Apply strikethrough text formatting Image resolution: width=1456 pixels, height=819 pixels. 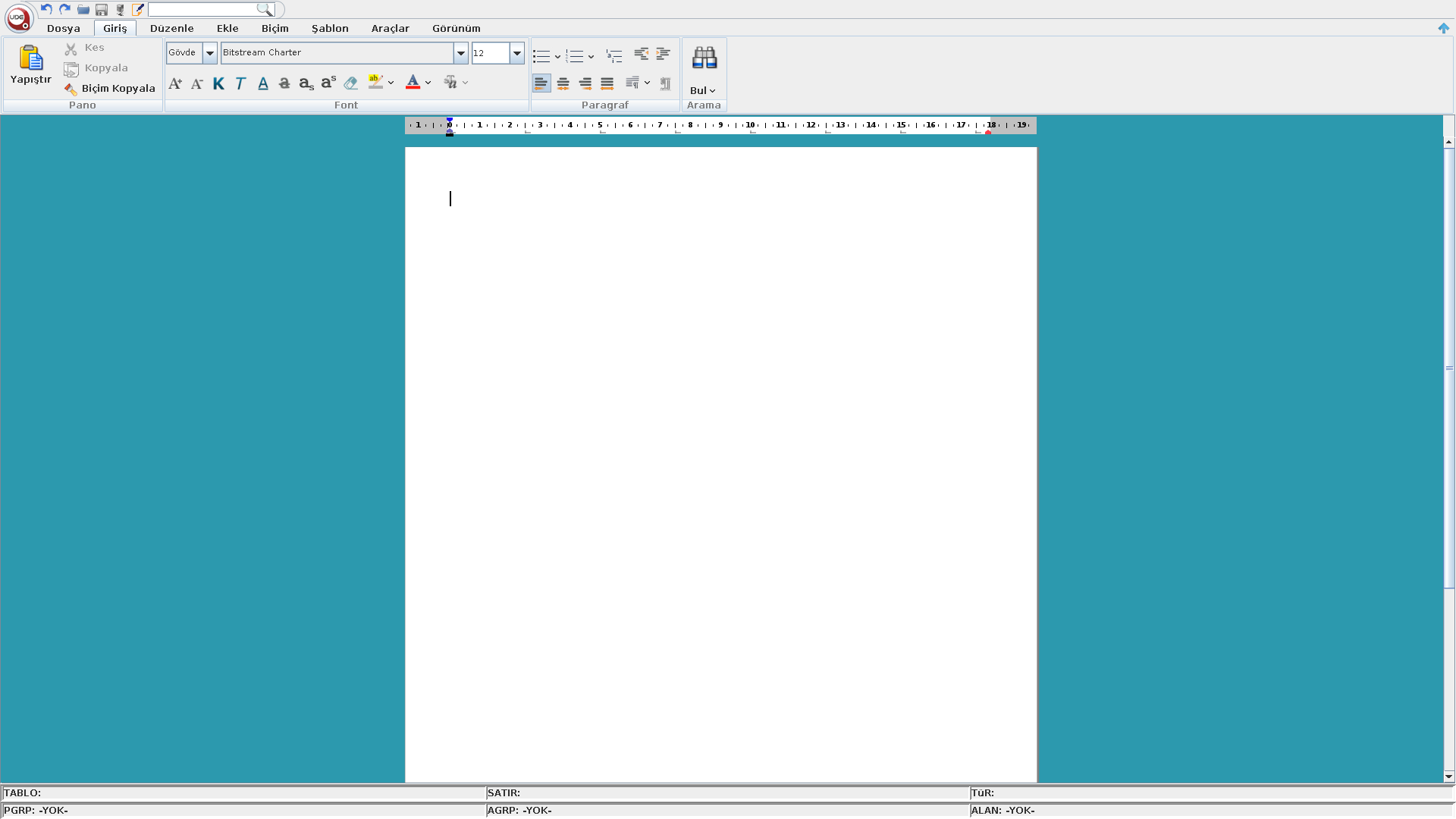click(284, 83)
